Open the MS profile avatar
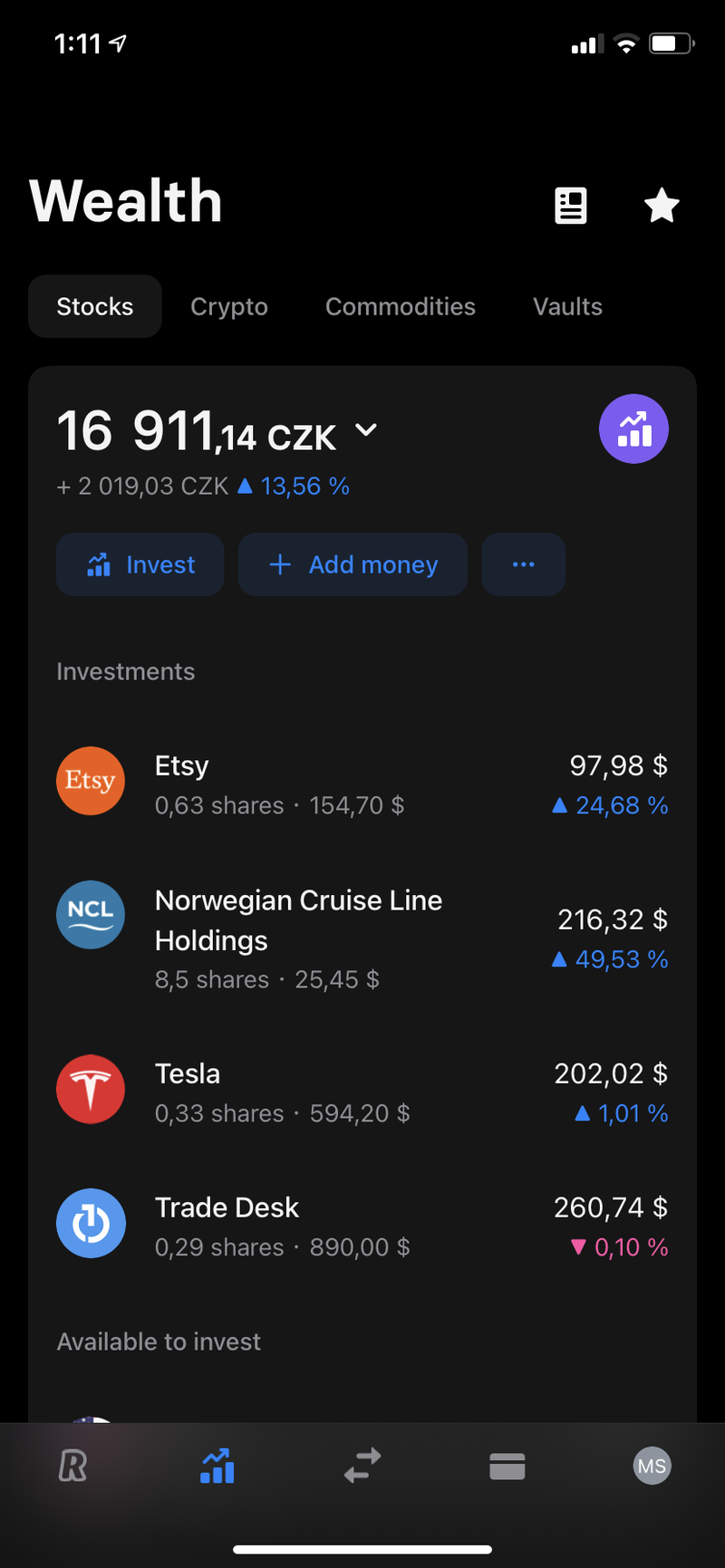 [x=652, y=1466]
